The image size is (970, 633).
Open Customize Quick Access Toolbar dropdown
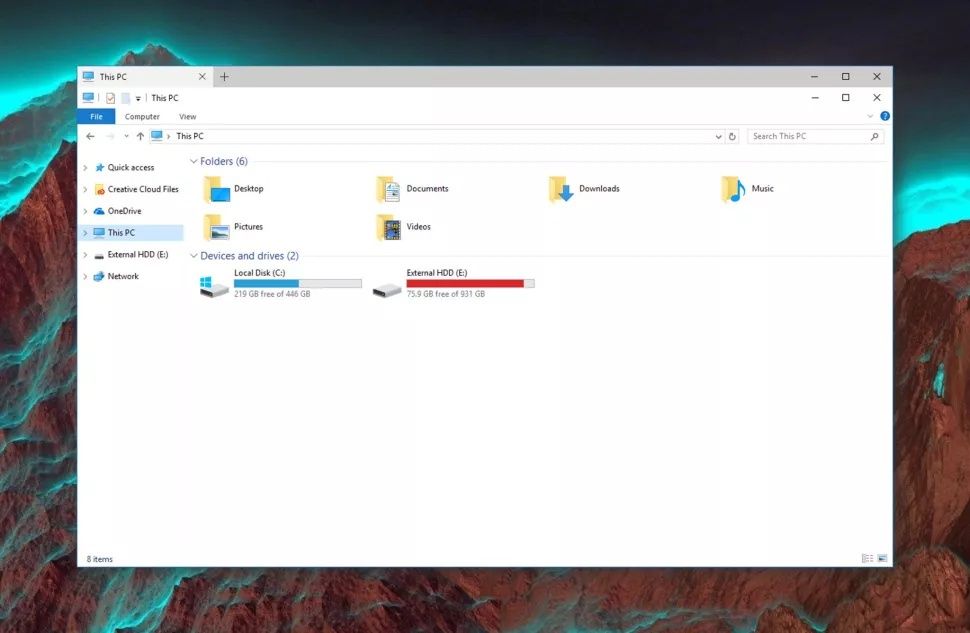pos(138,98)
